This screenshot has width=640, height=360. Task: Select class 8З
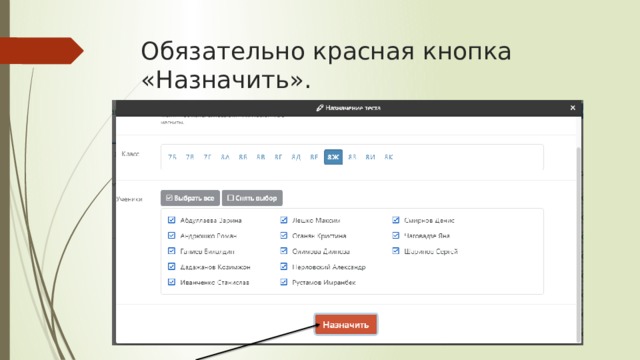click(352, 157)
